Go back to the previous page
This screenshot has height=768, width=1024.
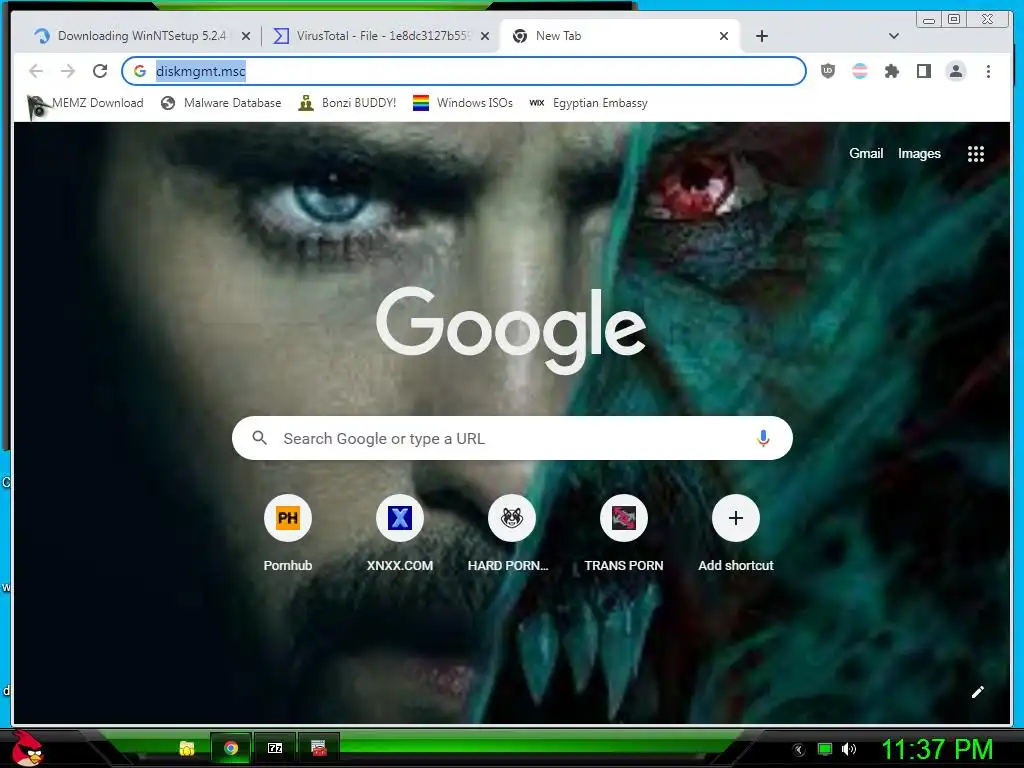click(x=36, y=71)
